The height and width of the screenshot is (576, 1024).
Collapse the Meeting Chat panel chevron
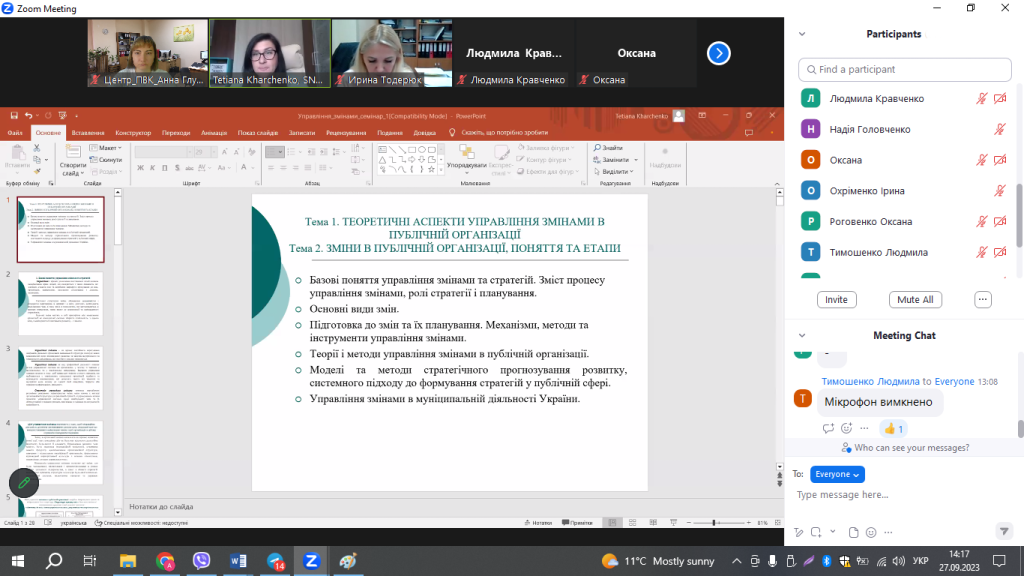click(x=801, y=336)
